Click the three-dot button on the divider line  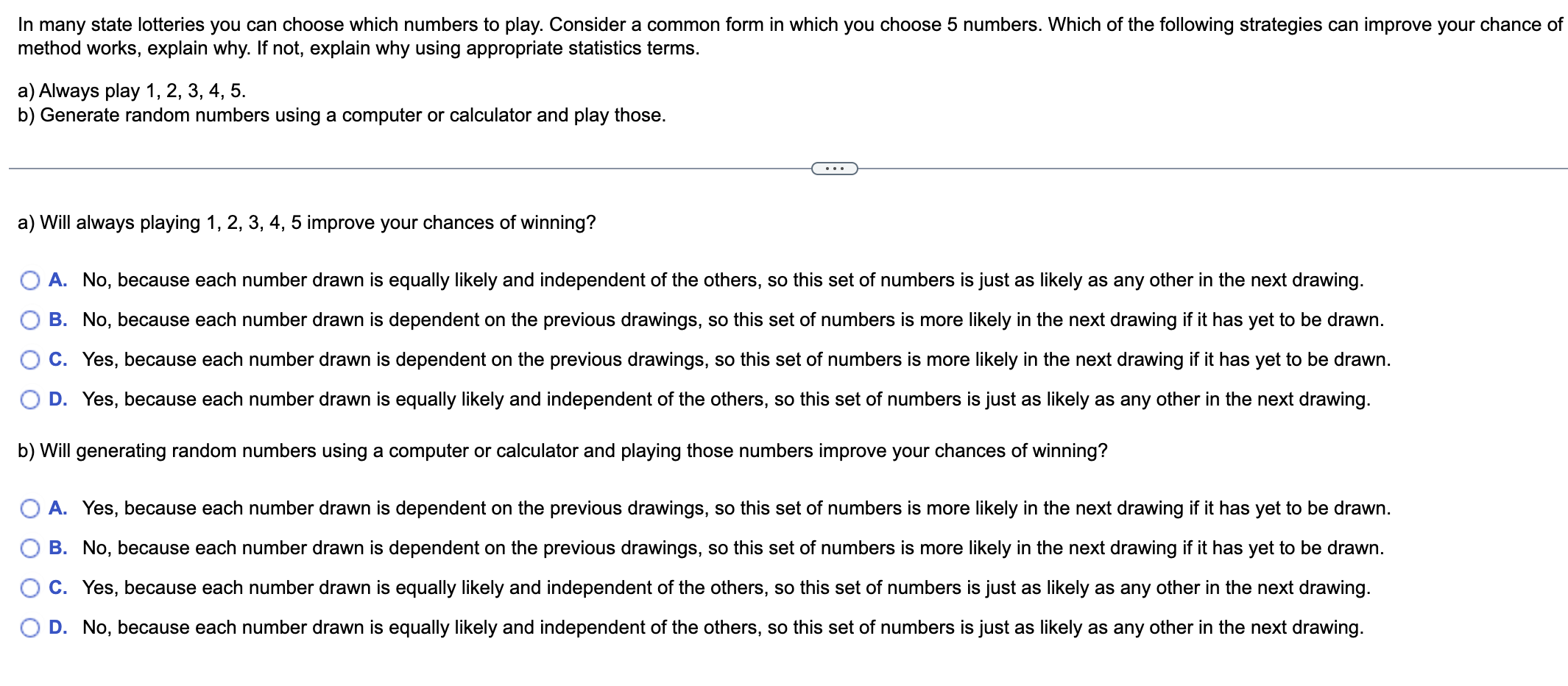coord(834,168)
